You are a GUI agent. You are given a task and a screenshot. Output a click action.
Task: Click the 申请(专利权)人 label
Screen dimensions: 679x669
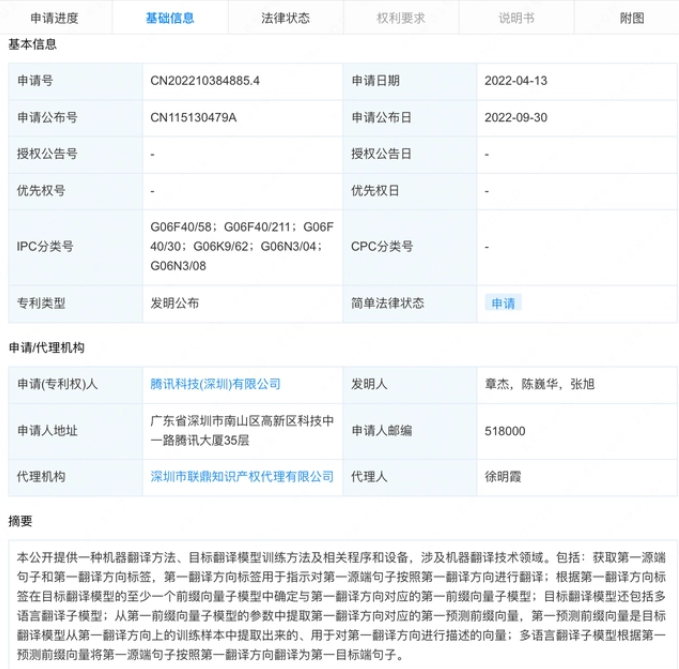[58, 384]
